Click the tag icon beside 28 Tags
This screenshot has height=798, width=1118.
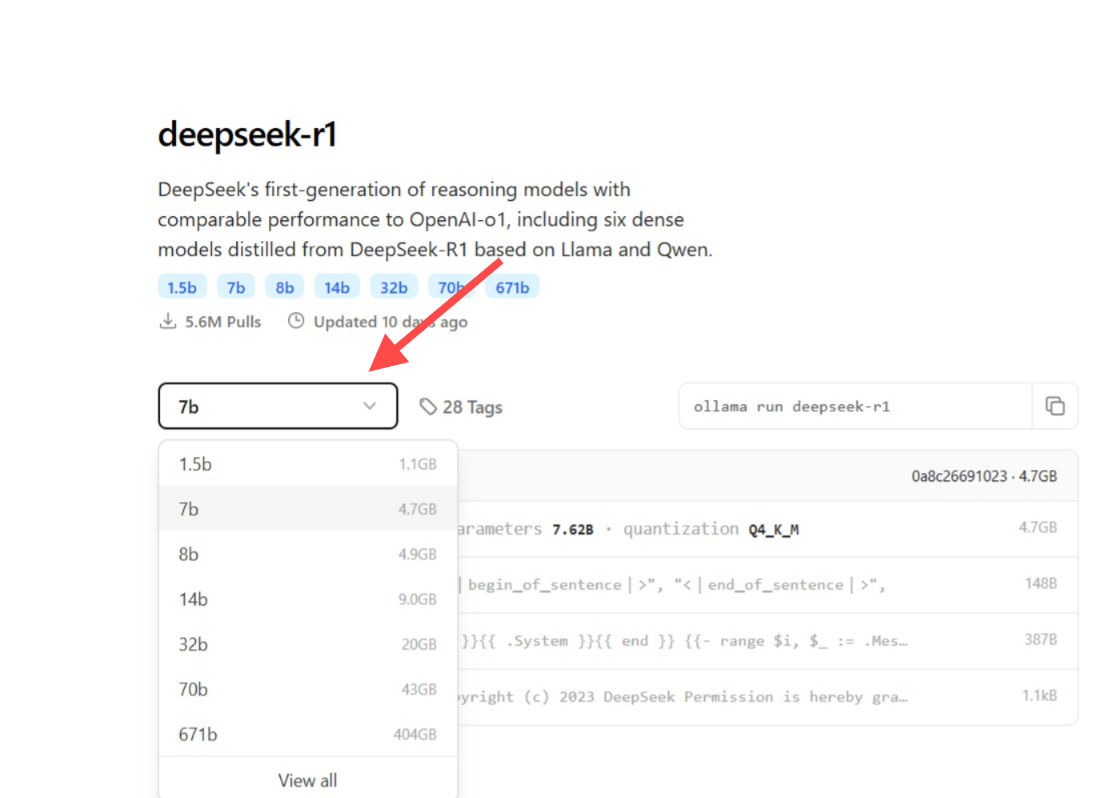pos(427,406)
